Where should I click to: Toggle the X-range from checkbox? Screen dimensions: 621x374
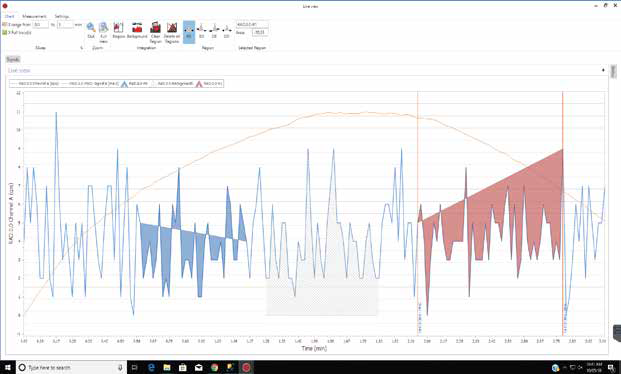5,25
